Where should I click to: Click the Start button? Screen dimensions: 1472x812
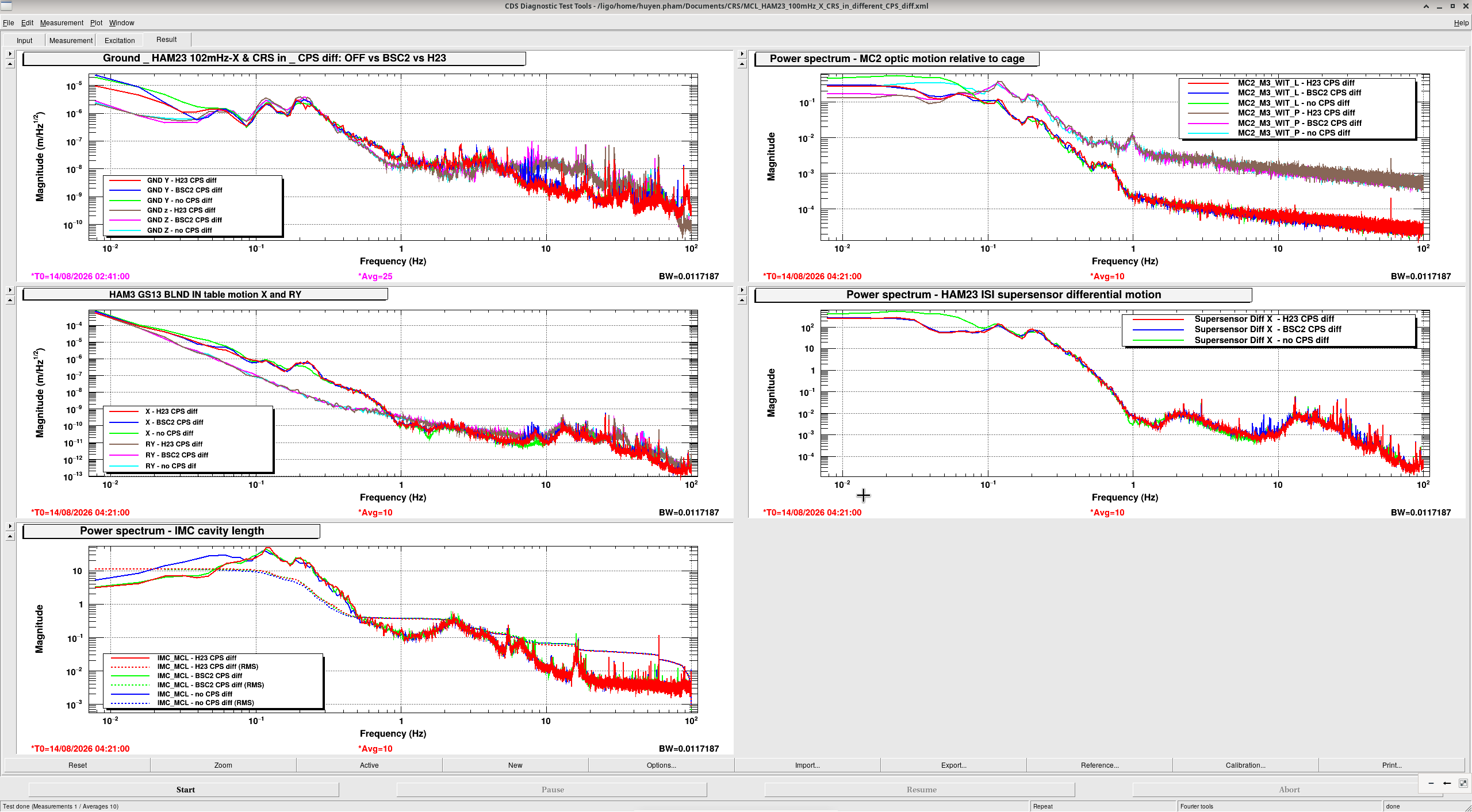(184, 790)
